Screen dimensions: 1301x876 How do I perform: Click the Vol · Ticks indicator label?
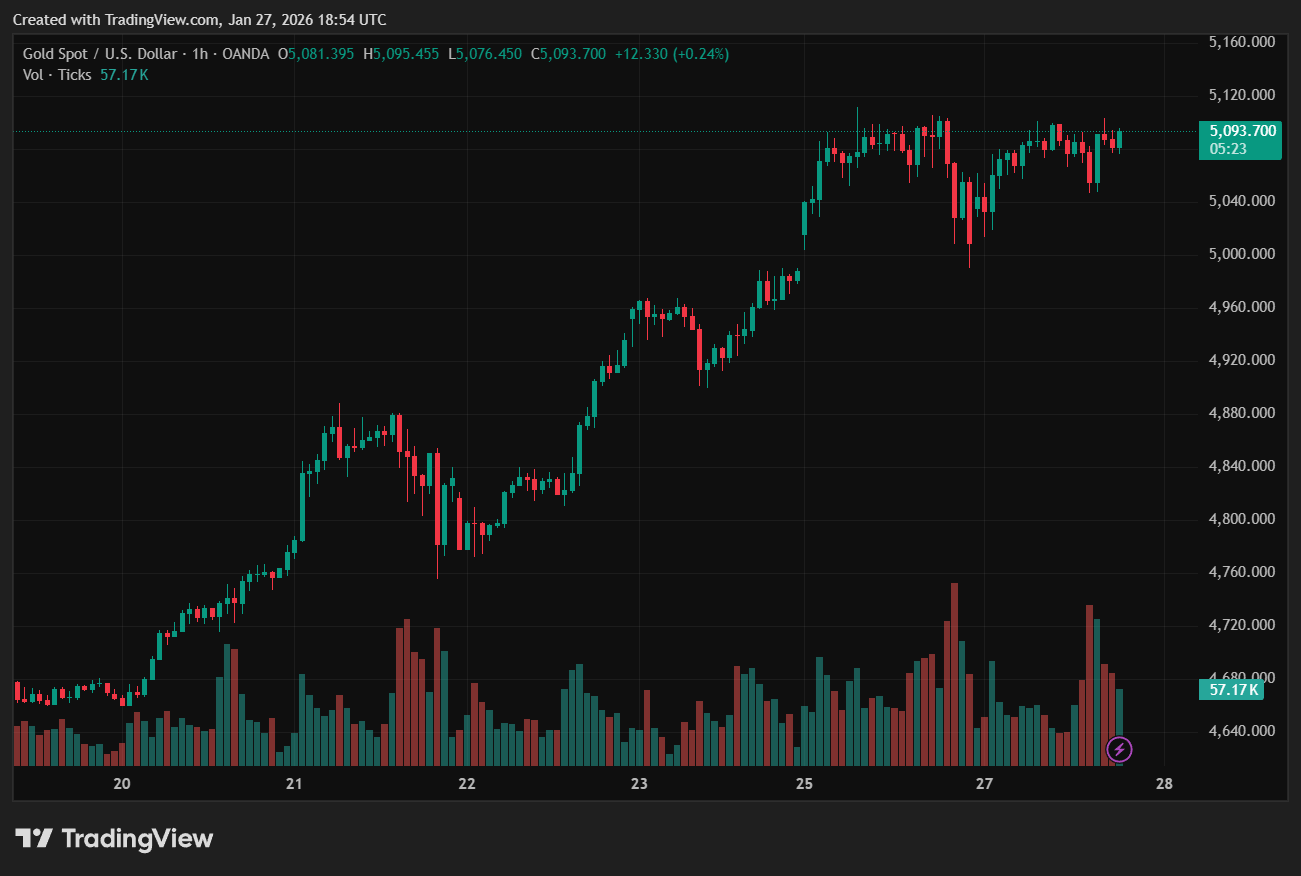tap(57, 75)
